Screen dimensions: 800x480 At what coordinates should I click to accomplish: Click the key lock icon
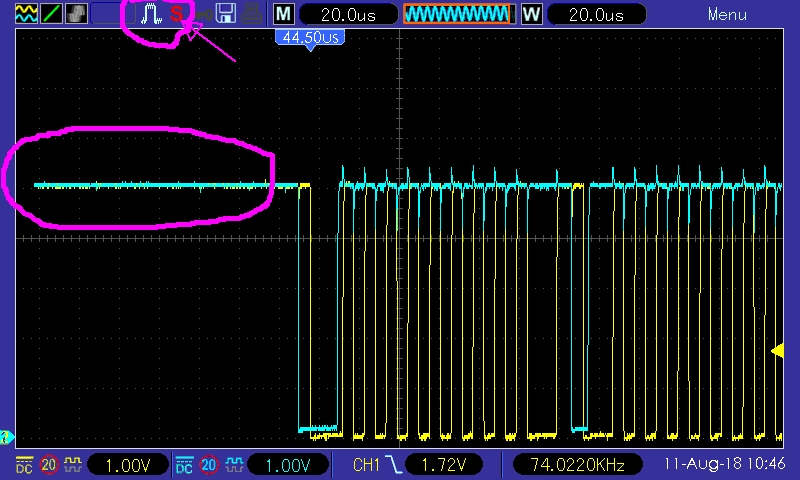tap(203, 14)
